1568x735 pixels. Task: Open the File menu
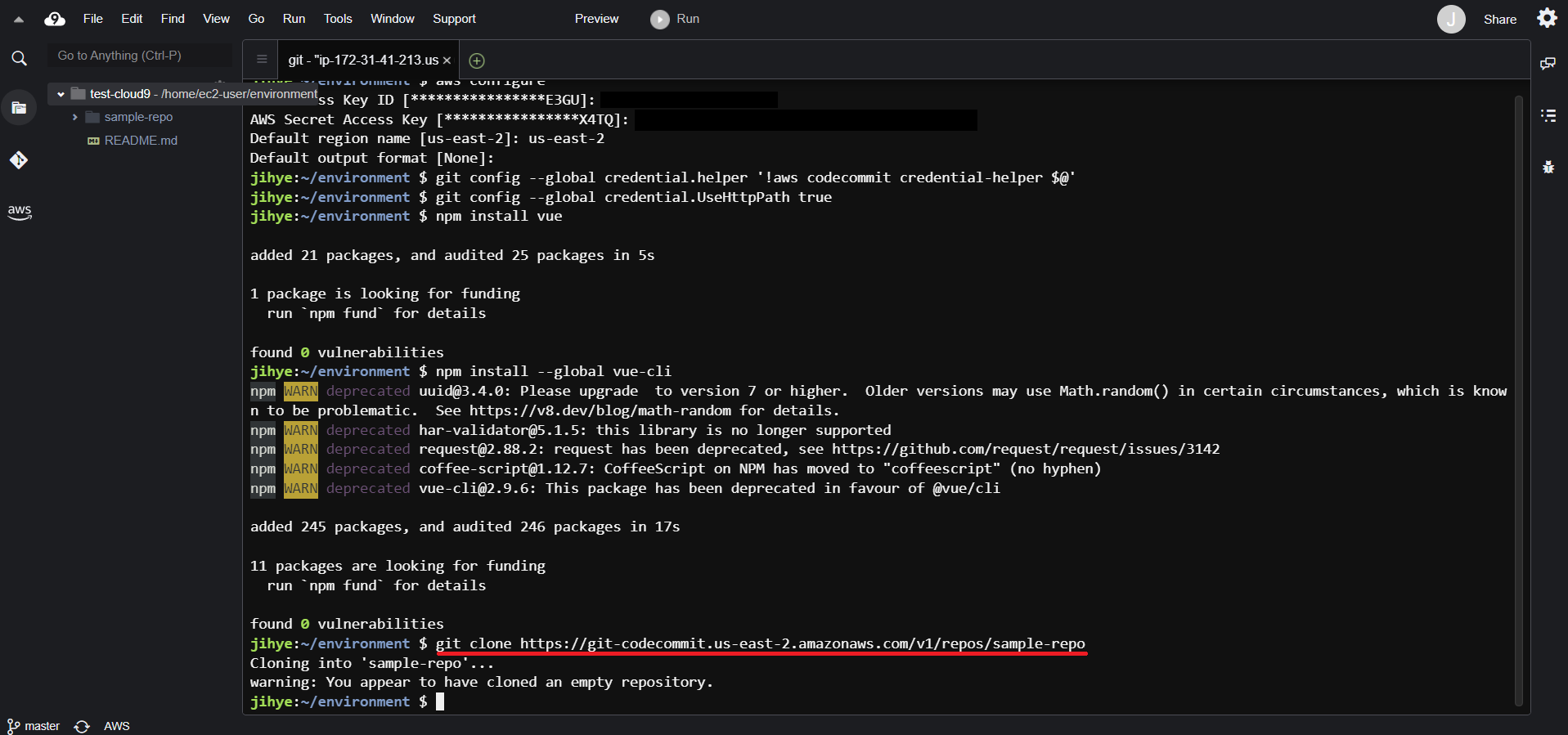coord(93,19)
